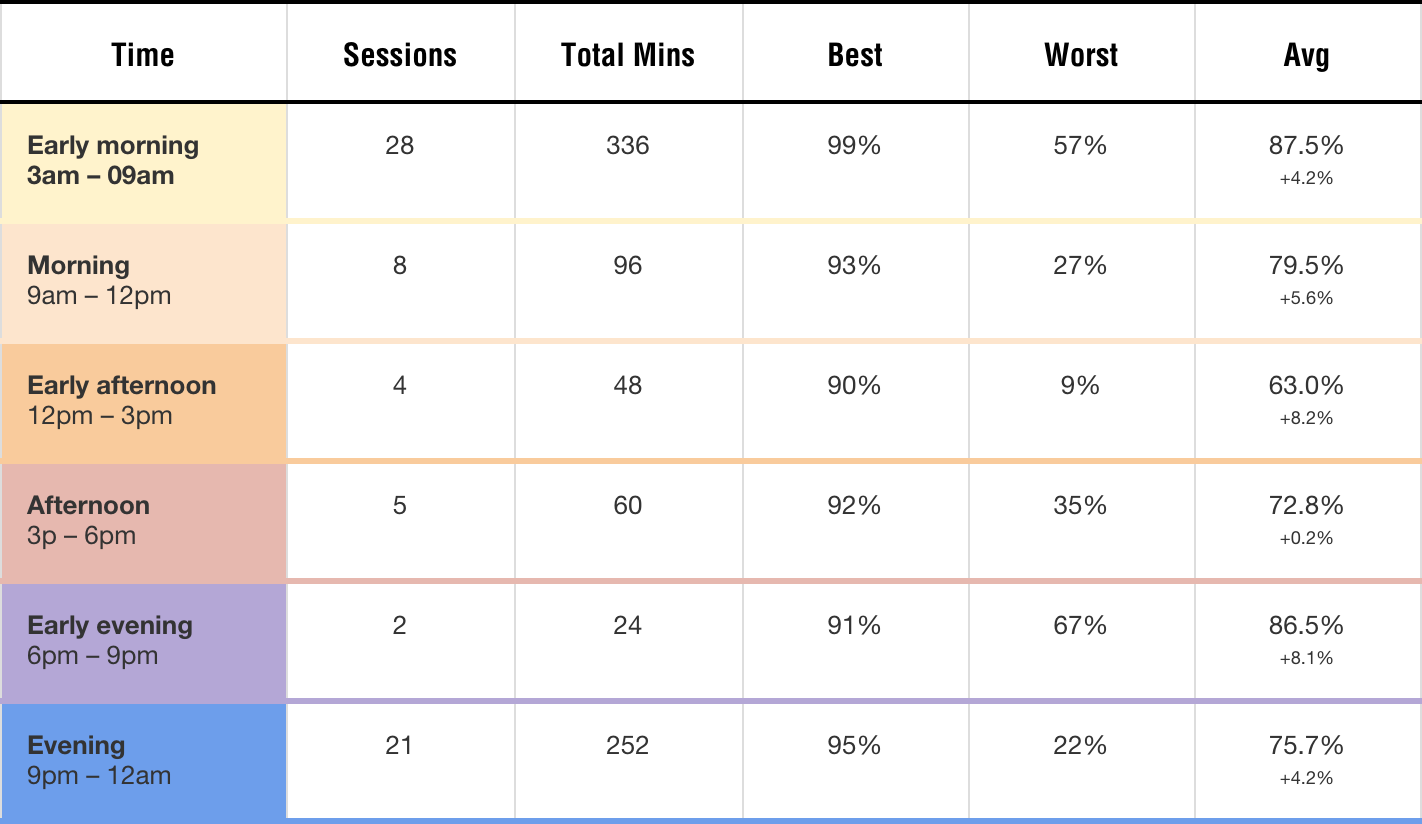1422x824 pixels.
Task: Select the Early afternoon 12pm – 3pm label
Action: point(121,400)
